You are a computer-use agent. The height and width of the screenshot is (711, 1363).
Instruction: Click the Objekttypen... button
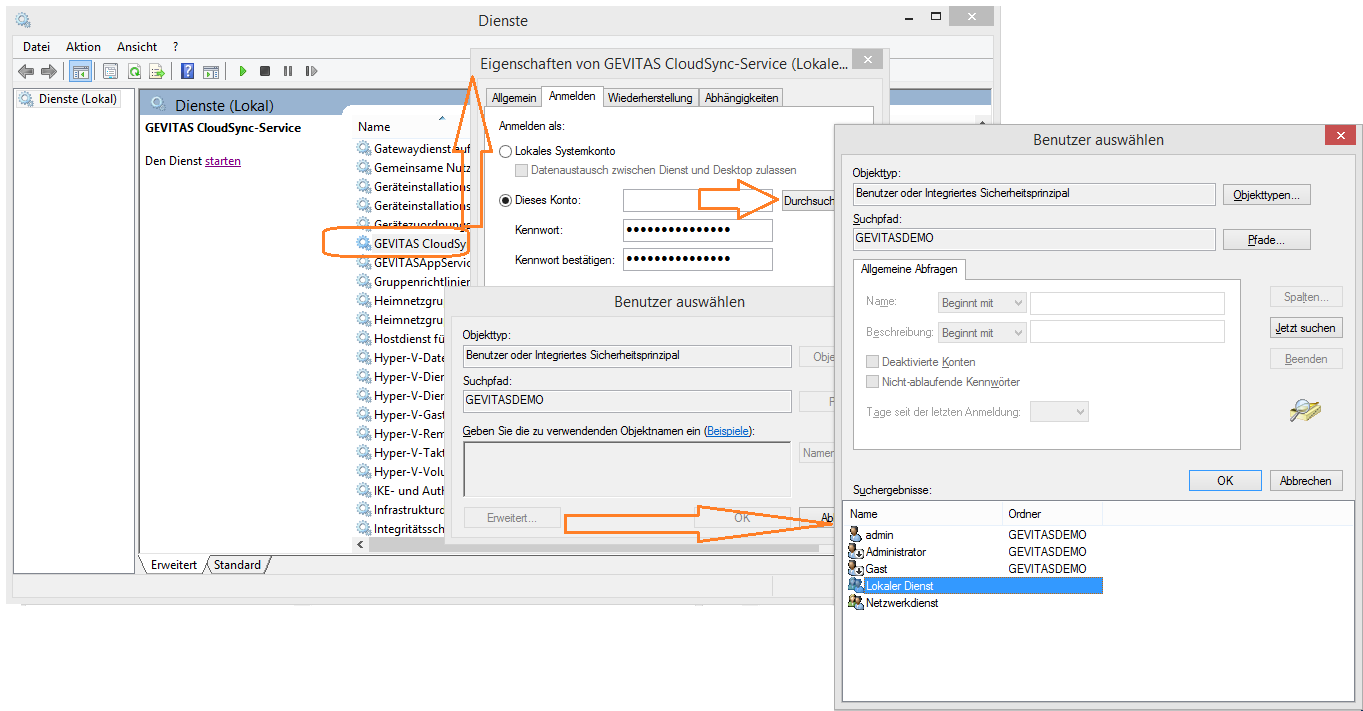1267,195
